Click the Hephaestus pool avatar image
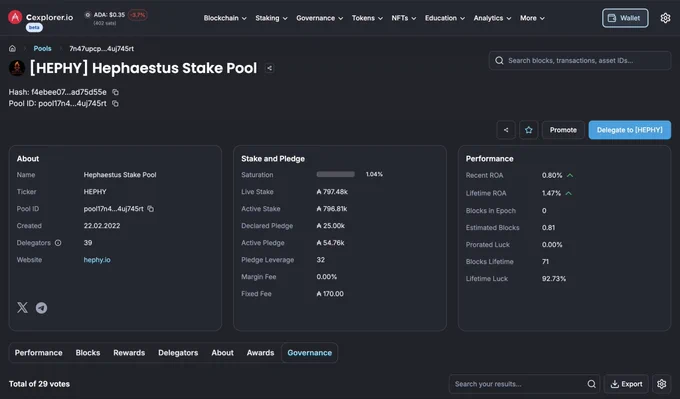This screenshot has height=399, width=680. pos(17,68)
